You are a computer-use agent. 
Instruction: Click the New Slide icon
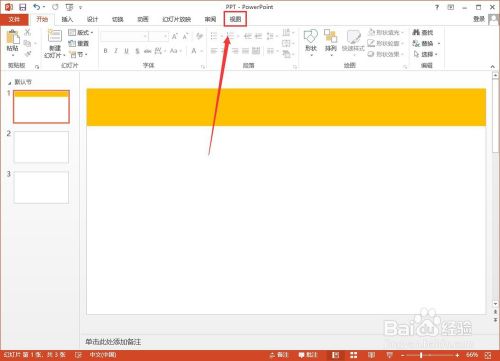[x=55, y=36]
